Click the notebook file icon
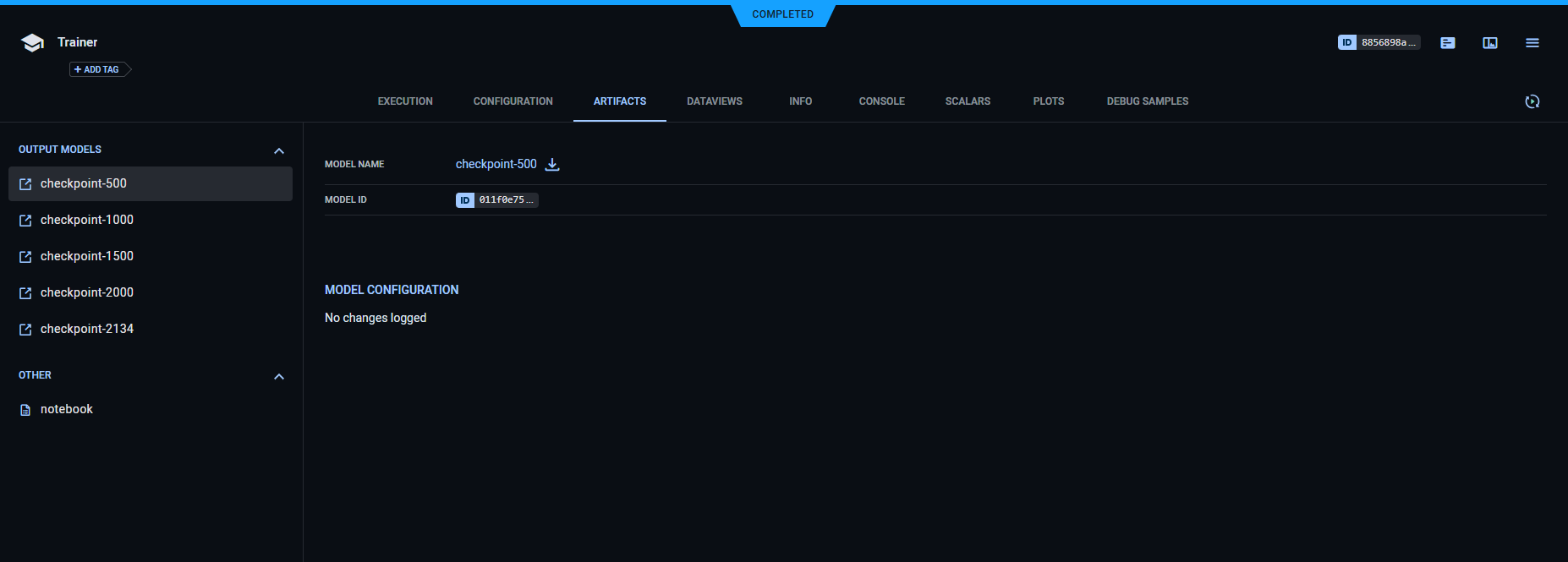 click(25, 410)
